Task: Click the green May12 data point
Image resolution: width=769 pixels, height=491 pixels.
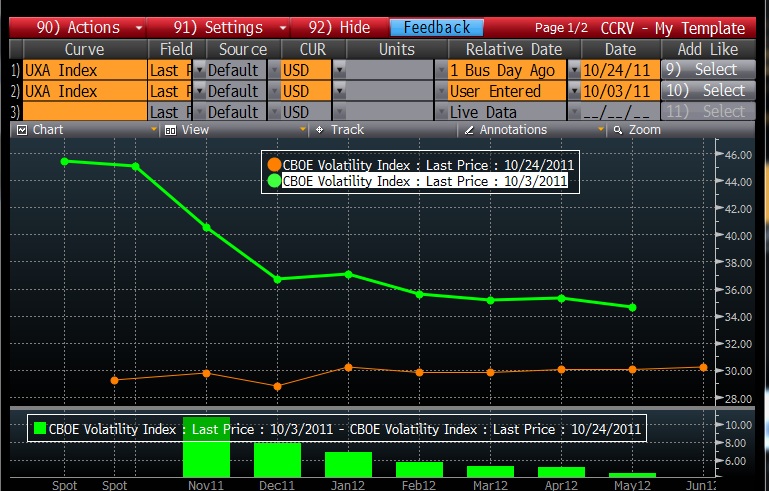Action: tap(633, 308)
